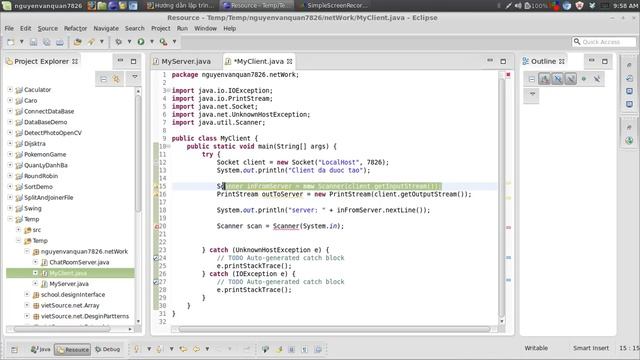Click the clock in system panel
Viewport: 640px width, 360px height.
(626, 6)
